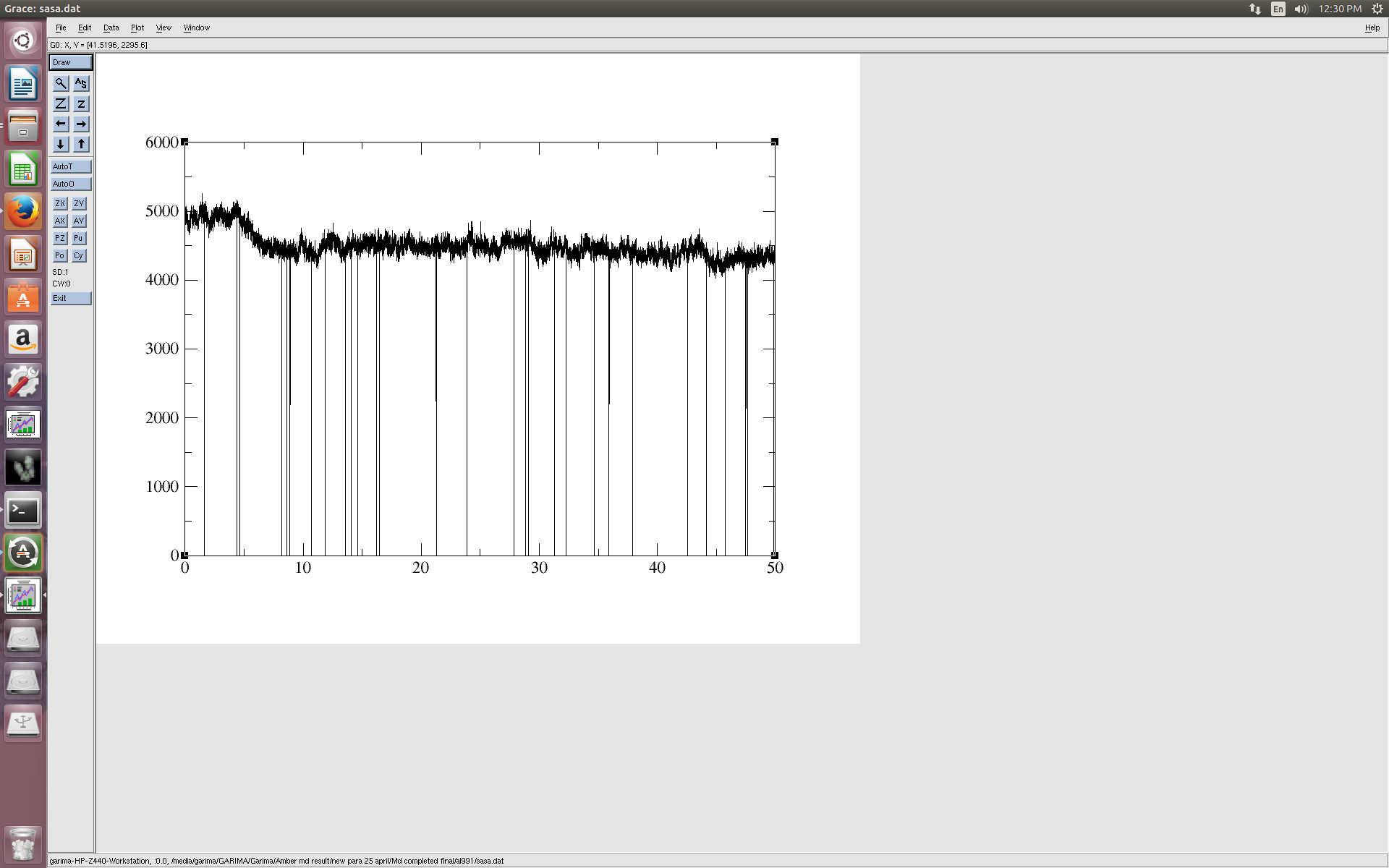Click the AY autoscale-Y button
Viewport: 1389px width, 868px height.
coord(79,221)
